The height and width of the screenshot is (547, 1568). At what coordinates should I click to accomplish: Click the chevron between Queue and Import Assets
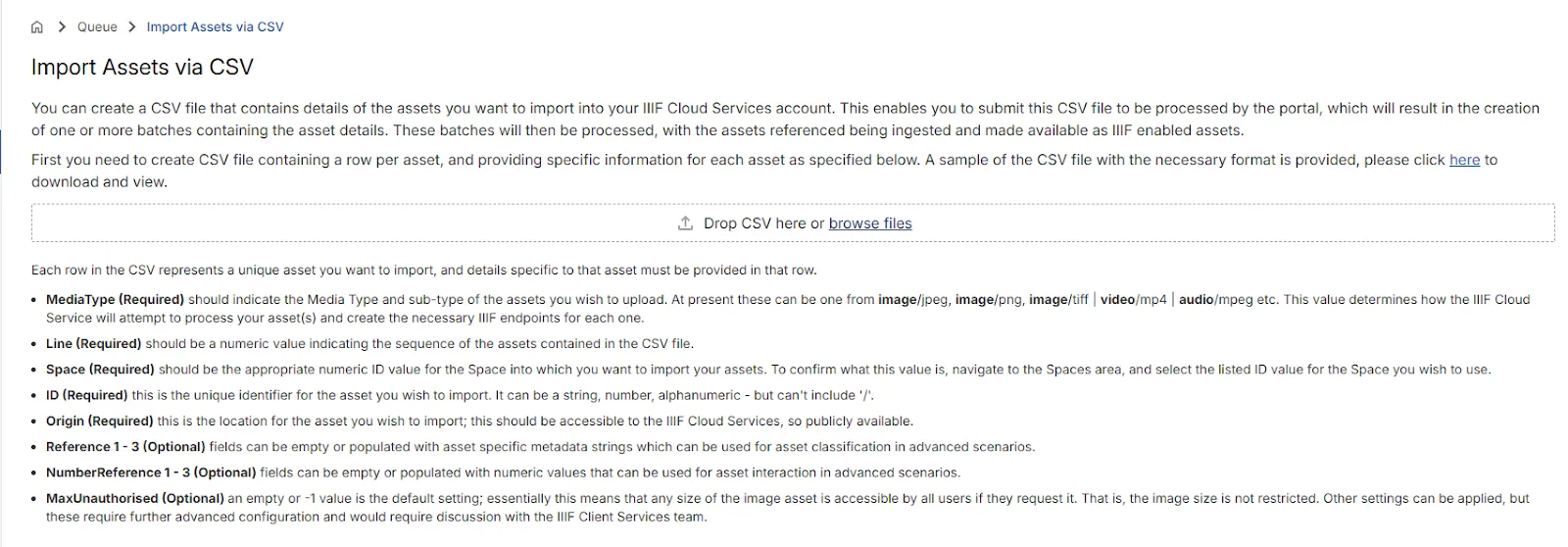(x=132, y=27)
